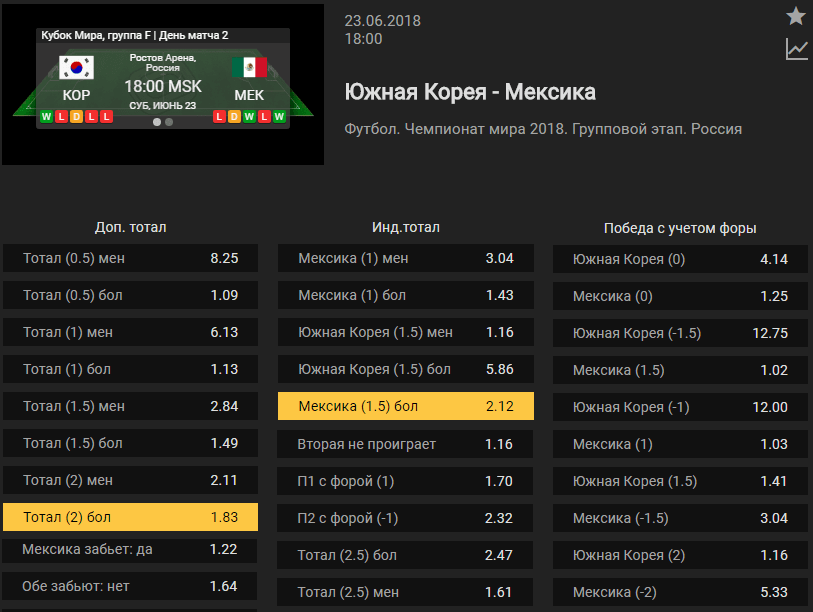Deselect highlighted Мексика (1.5) бол bet
Image resolution: width=813 pixels, height=612 pixels.
point(406,406)
